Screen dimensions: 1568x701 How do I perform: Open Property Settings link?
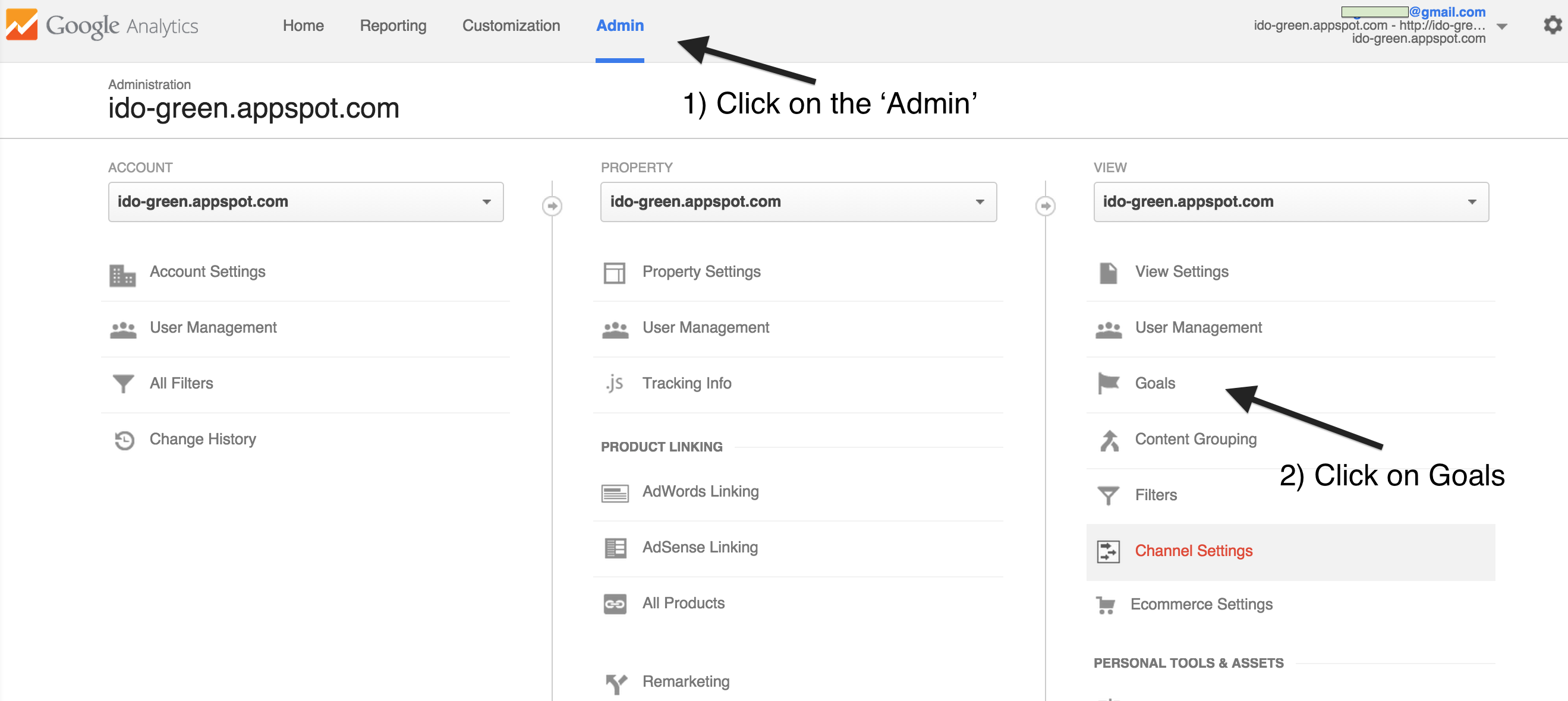pyautogui.click(x=701, y=271)
